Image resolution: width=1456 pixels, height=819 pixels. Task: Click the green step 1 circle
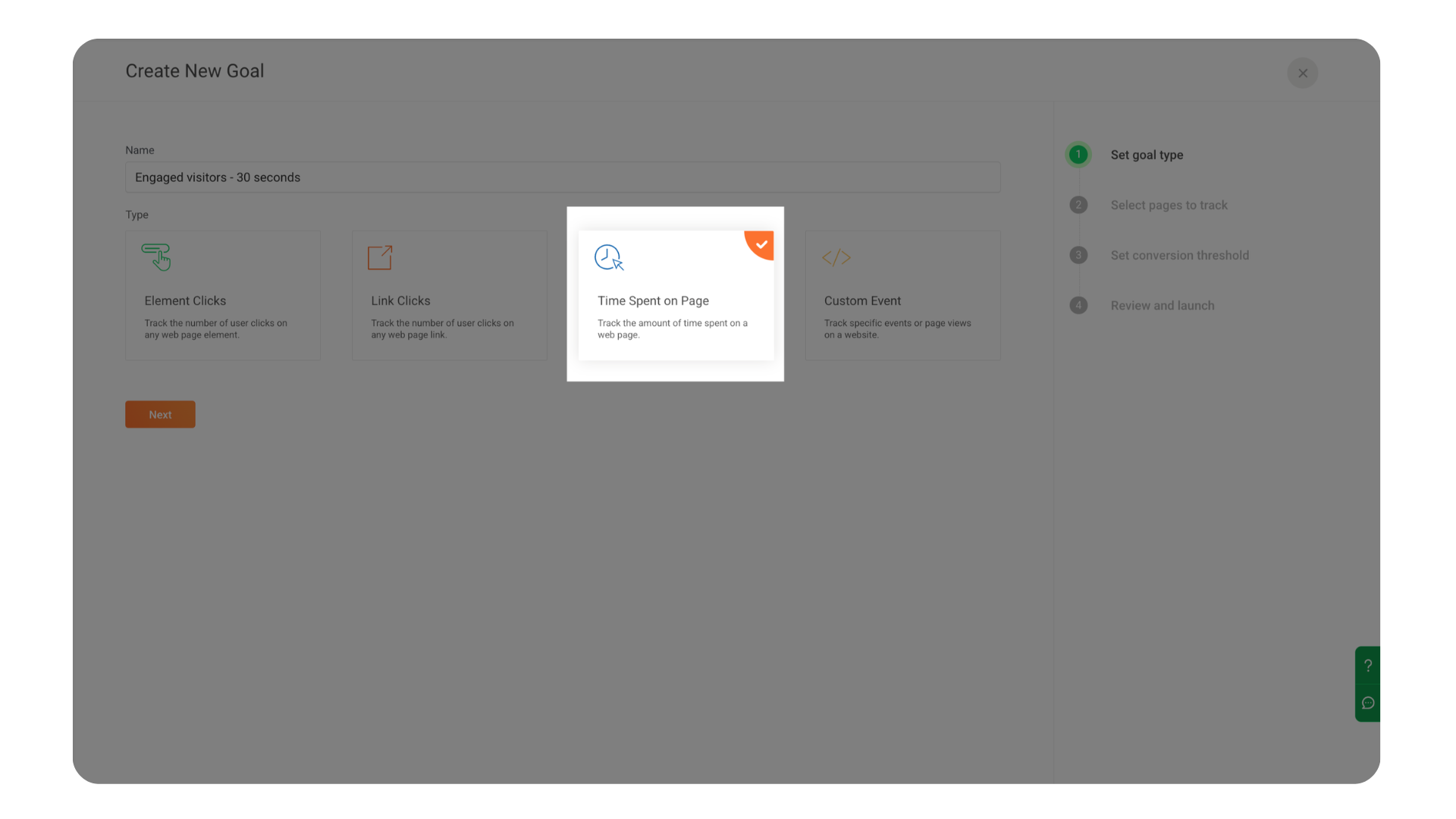pyautogui.click(x=1078, y=155)
